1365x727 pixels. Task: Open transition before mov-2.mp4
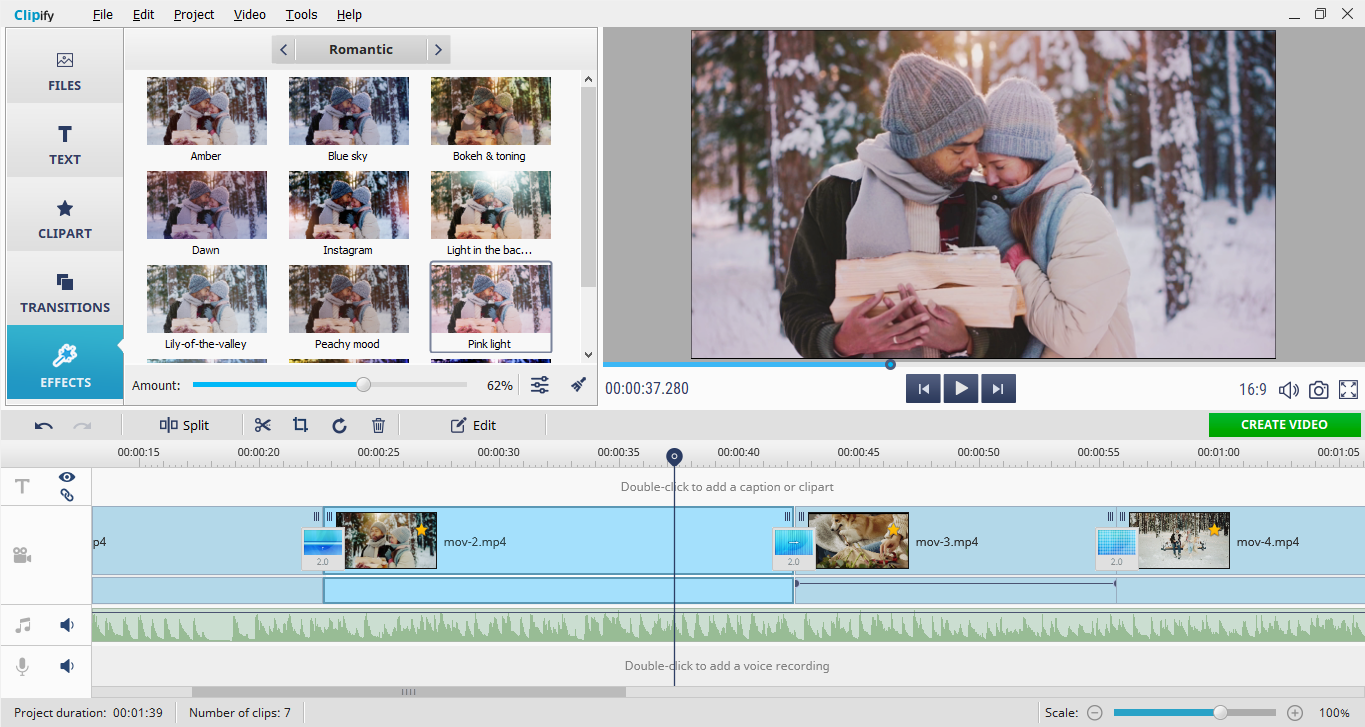point(322,548)
